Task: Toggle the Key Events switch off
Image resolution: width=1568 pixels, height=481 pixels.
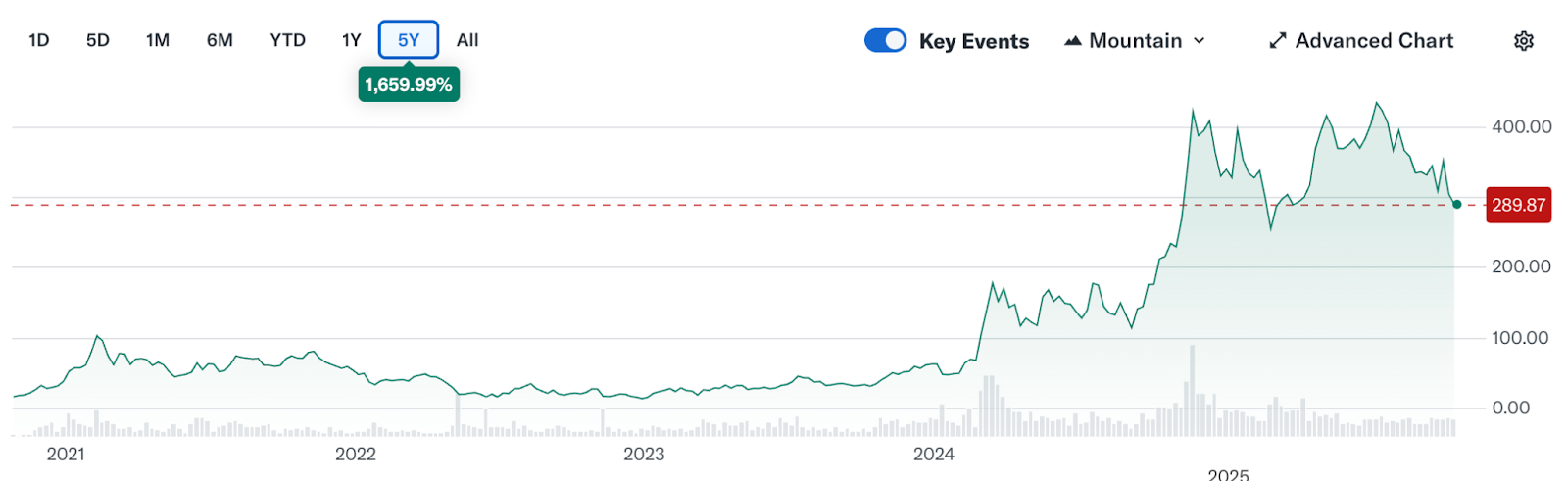Action: (x=885, y=40)
